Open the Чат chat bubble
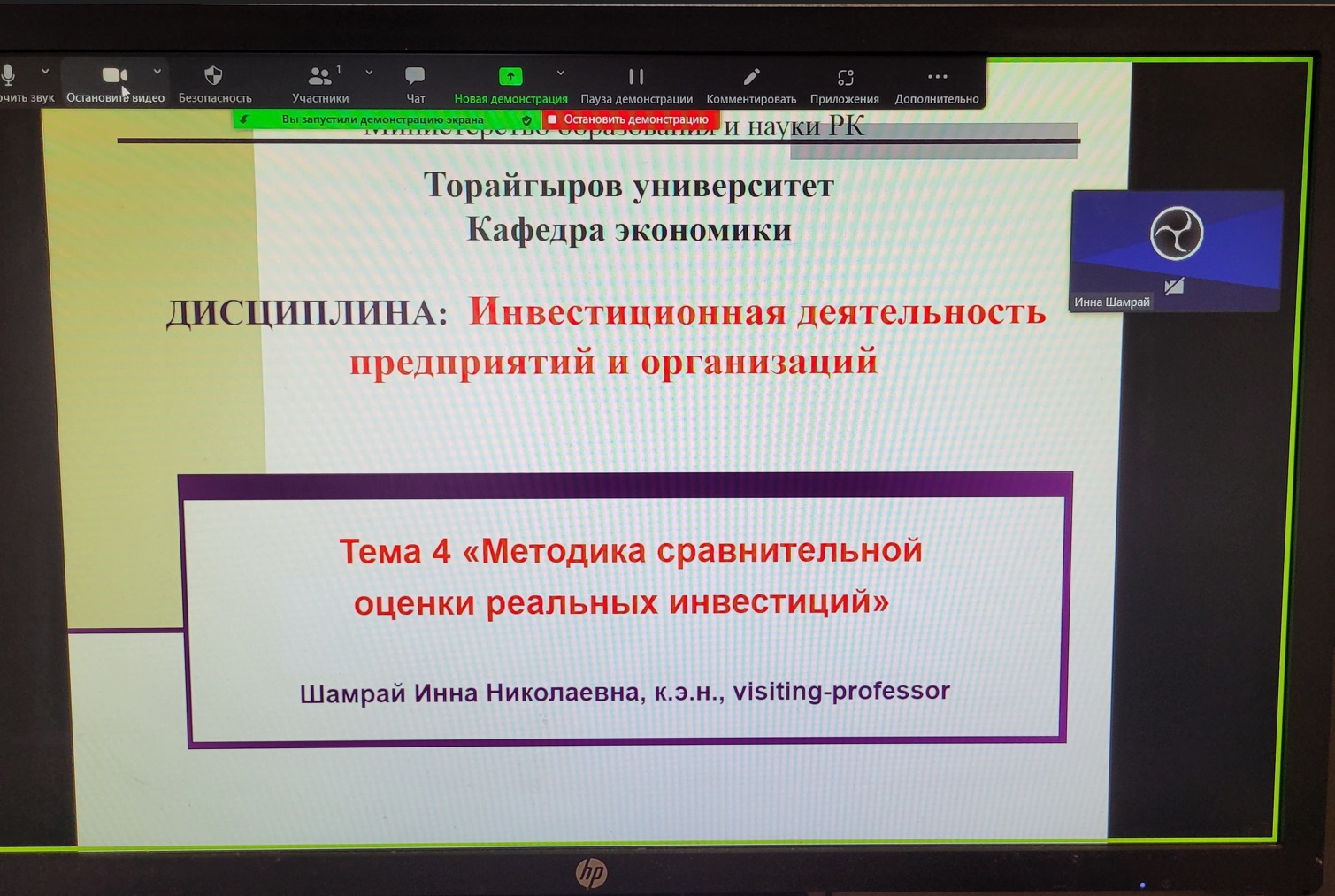The width and height of the screenshot is (1335, 896). click(x=415, y=77)
